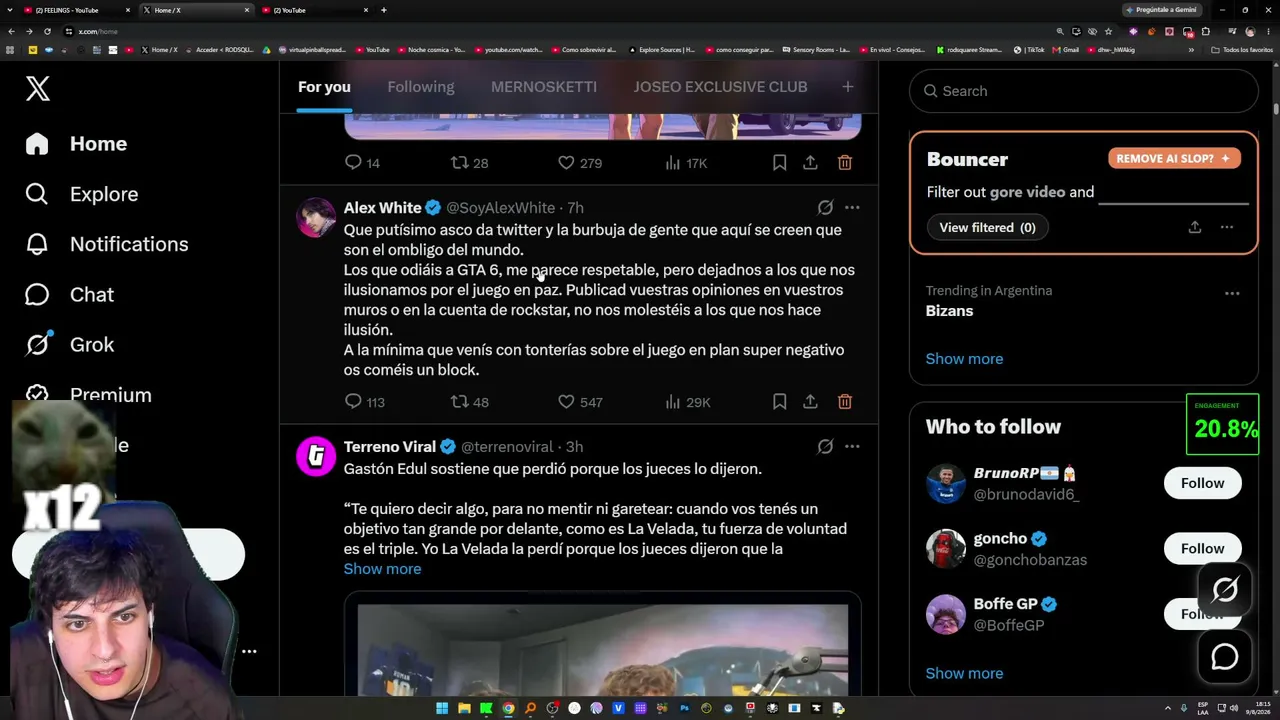Open the Bizans trending topic
1280x720 pixels.
[x=950, y=311]
